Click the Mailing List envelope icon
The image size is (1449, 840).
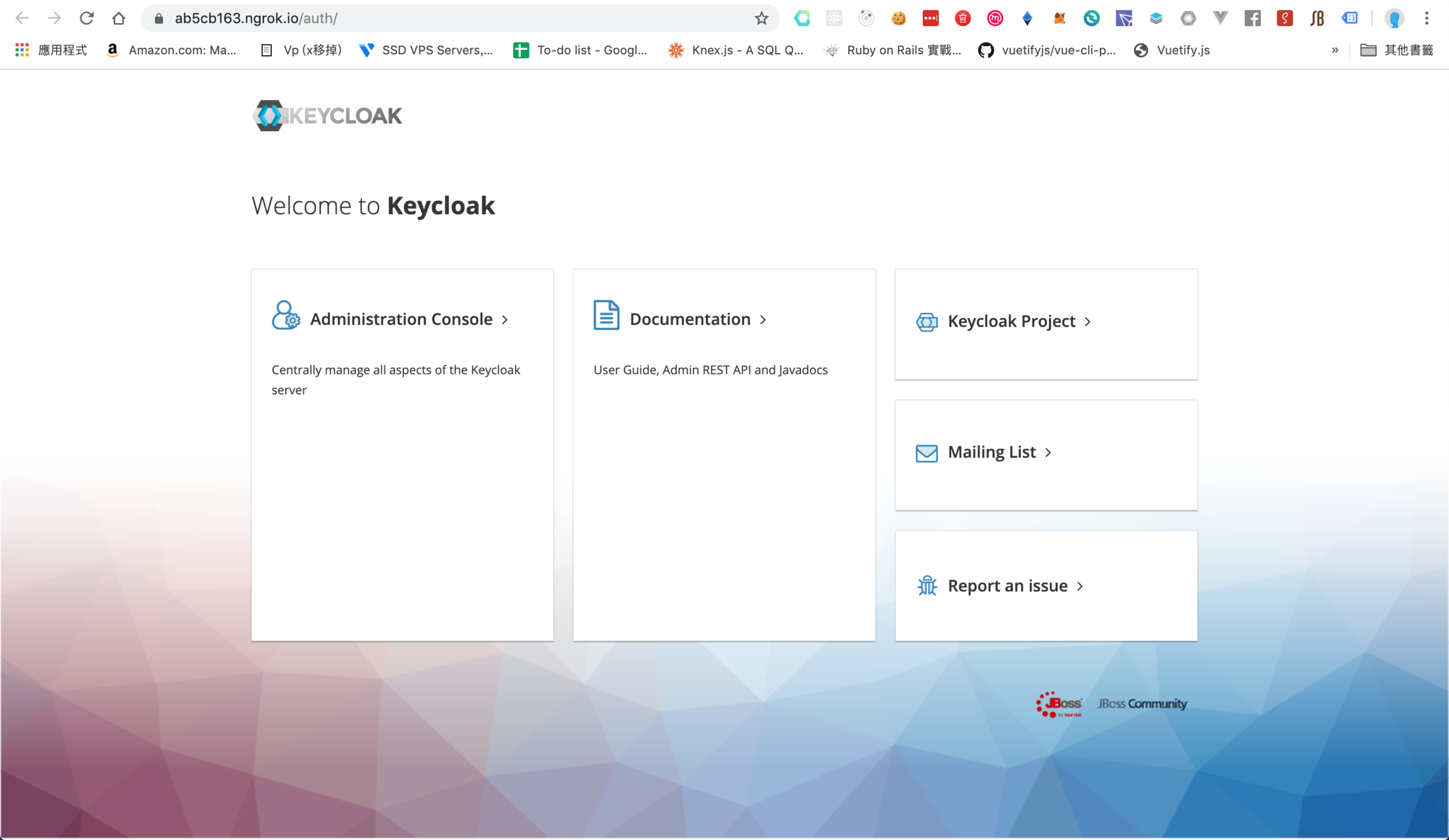coord(926,453)
